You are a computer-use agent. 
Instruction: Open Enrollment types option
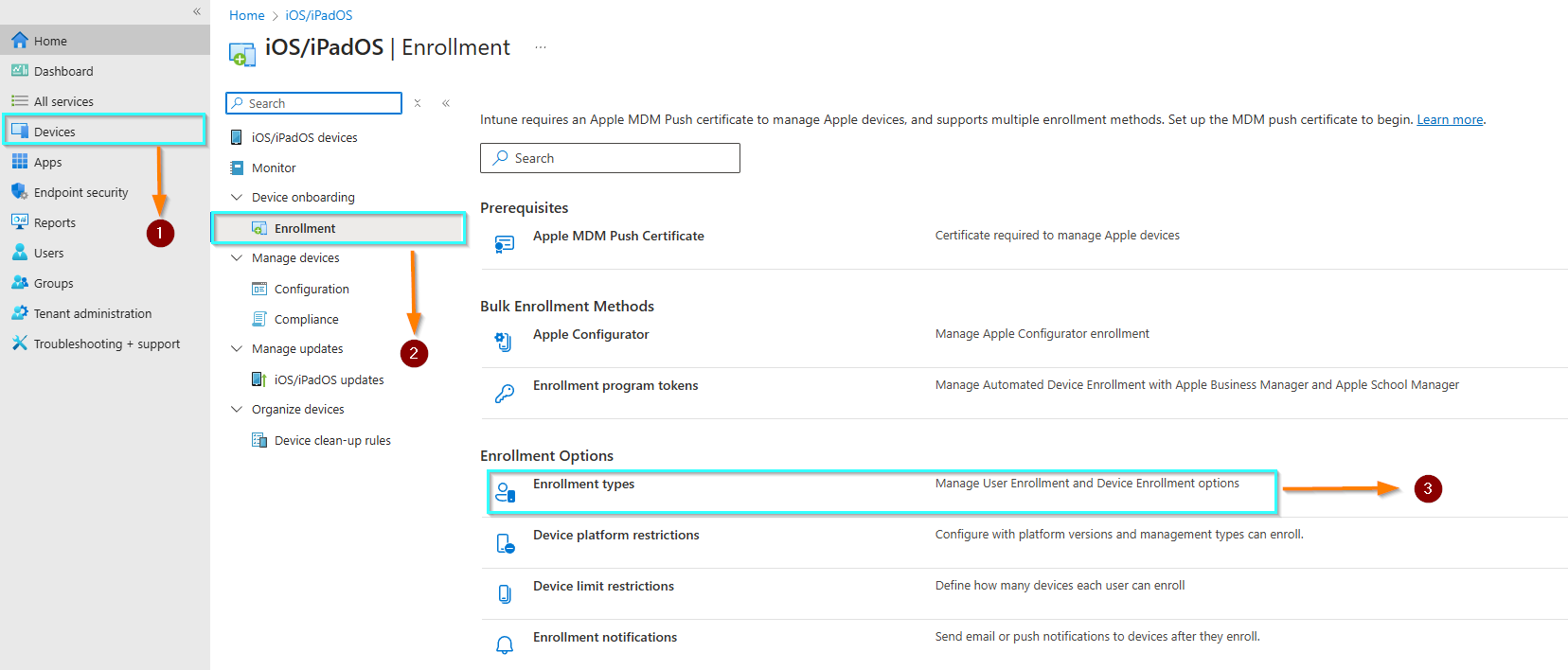click(583, 484)
